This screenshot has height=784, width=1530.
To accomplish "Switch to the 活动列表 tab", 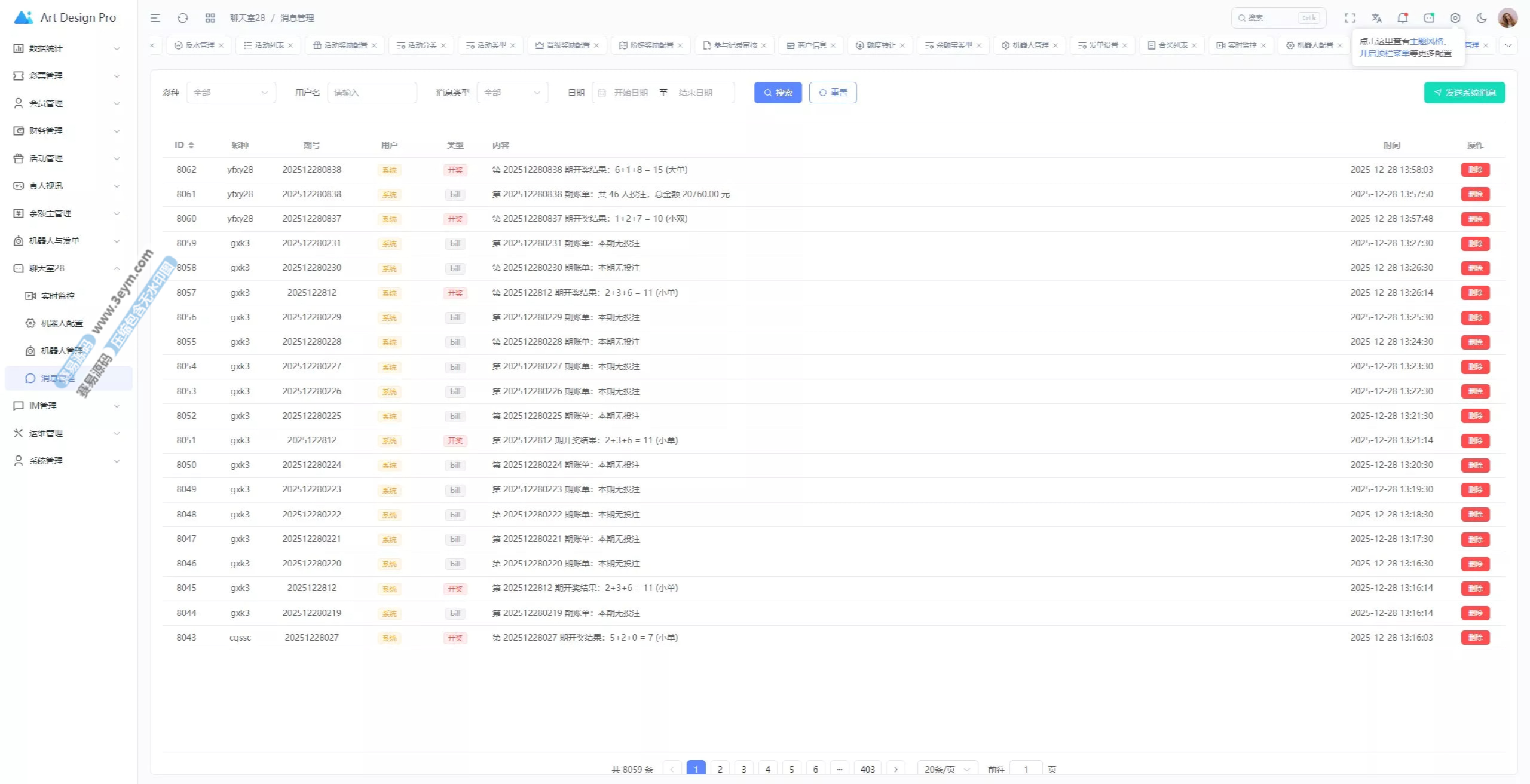I will click(x=269, y=45).
